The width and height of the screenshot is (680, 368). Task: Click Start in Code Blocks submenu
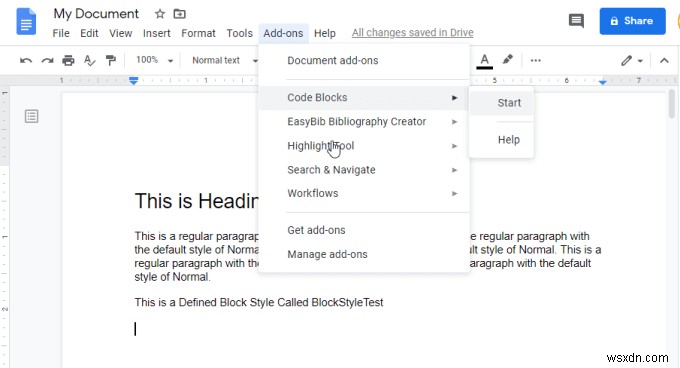click(501, 103)
